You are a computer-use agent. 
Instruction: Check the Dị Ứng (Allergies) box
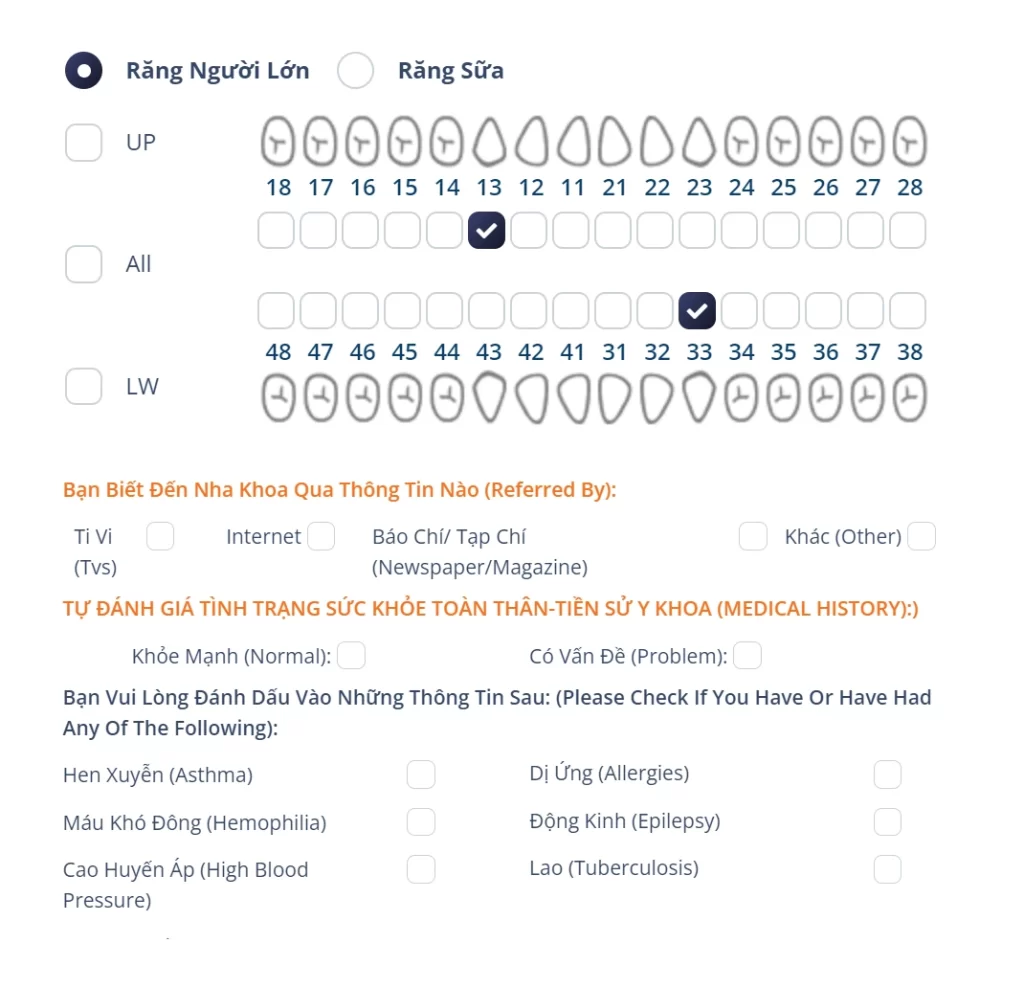887,775
